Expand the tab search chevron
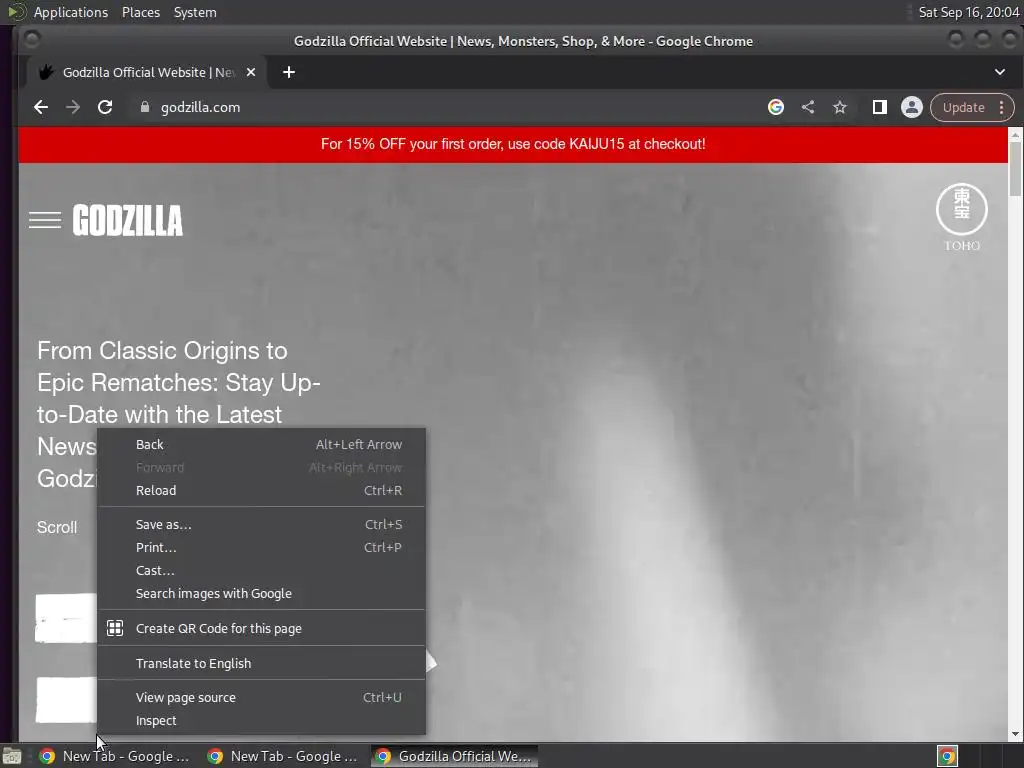This screenshot has width=1024, height=768. coord(1000,72)
